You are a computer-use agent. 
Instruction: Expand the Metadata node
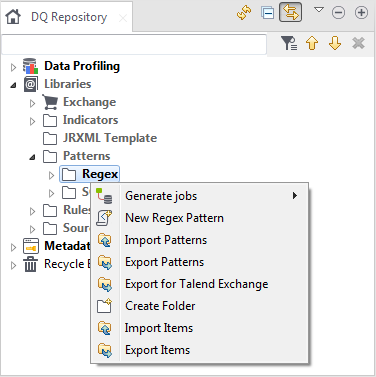click(13, 247)
